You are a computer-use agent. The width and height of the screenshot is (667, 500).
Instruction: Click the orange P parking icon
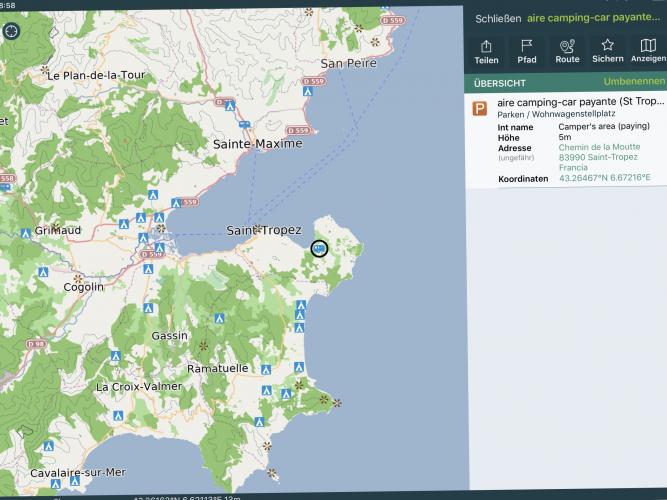[481, 108]
